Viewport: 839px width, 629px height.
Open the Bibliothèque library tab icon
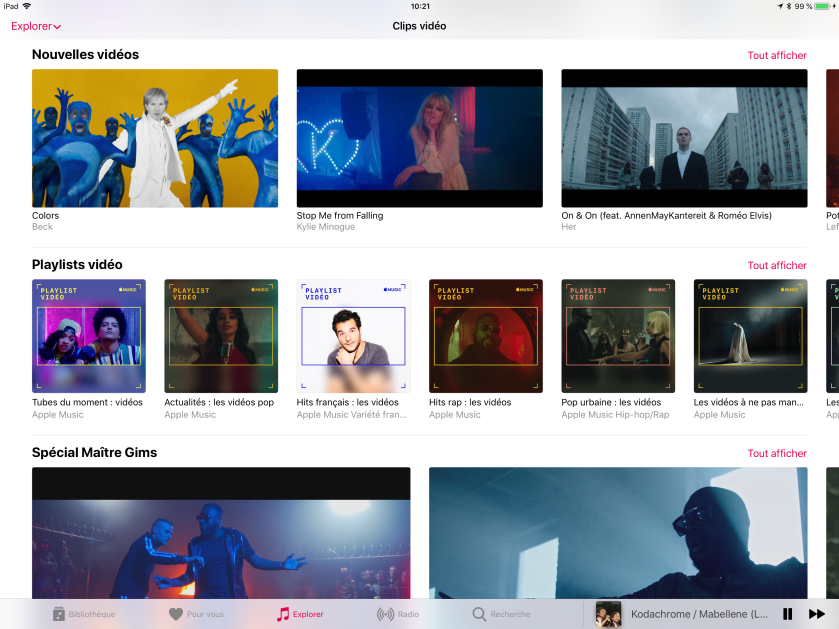59,614
